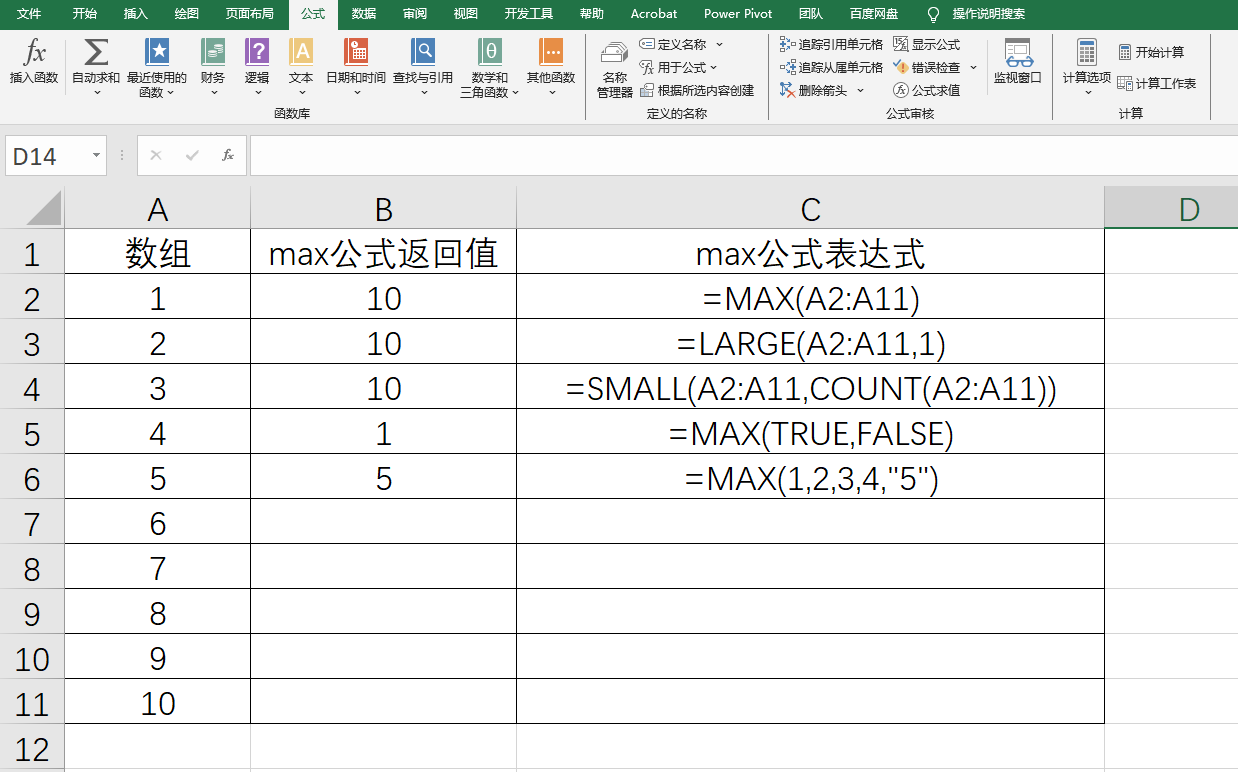Switch to the Power Pivot tab
1238x772 pixels.
pos(738,14)
